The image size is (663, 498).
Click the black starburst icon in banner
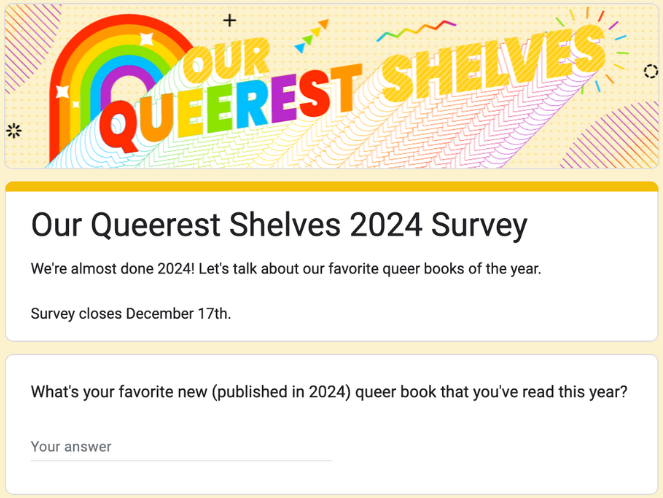tap(14, 131)
